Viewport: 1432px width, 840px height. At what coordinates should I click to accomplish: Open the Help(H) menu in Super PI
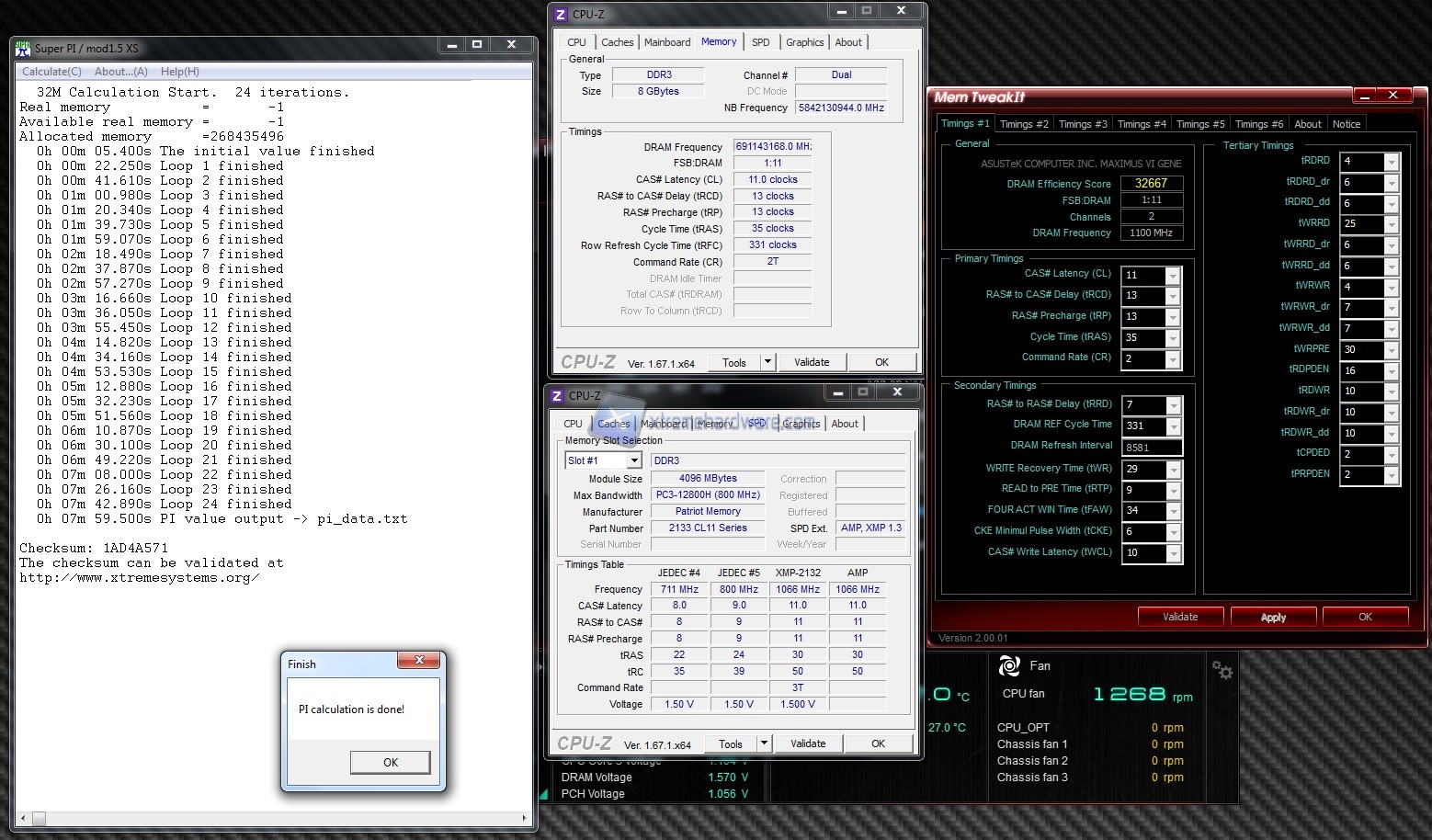pos(179,72)
